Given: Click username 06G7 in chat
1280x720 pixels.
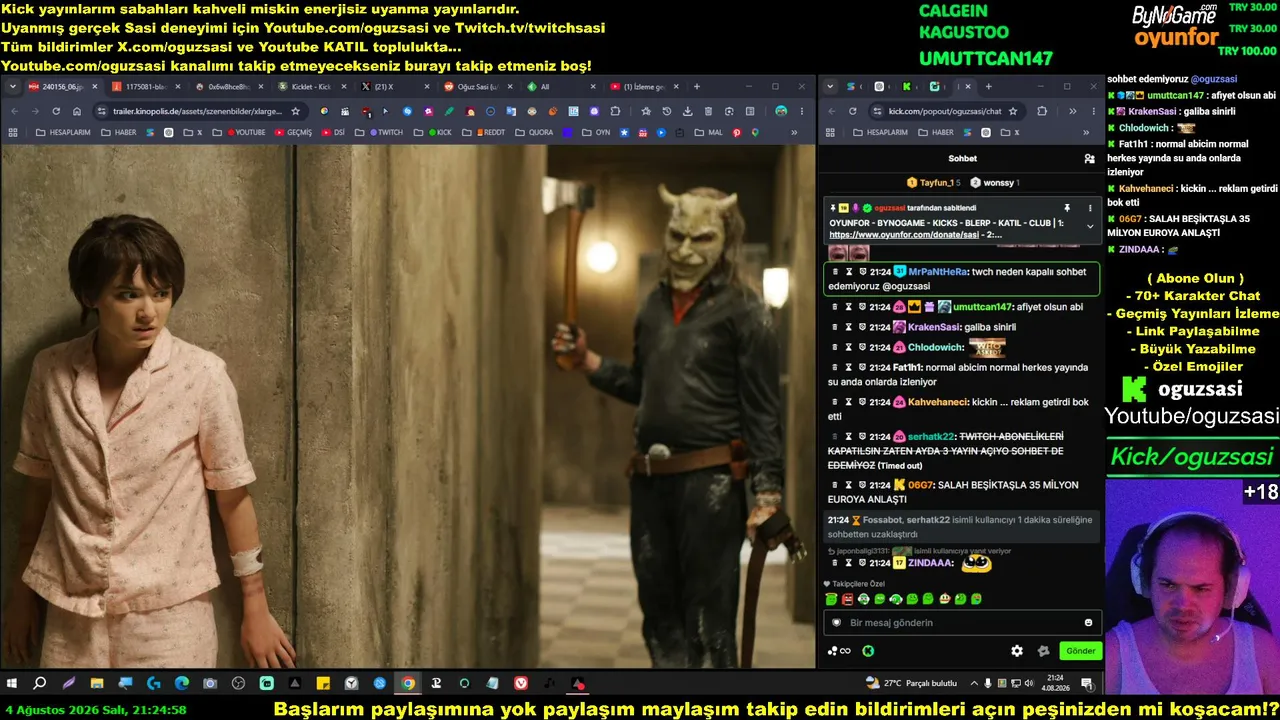Looking at the screenshot, I should [x=920, y=485].
